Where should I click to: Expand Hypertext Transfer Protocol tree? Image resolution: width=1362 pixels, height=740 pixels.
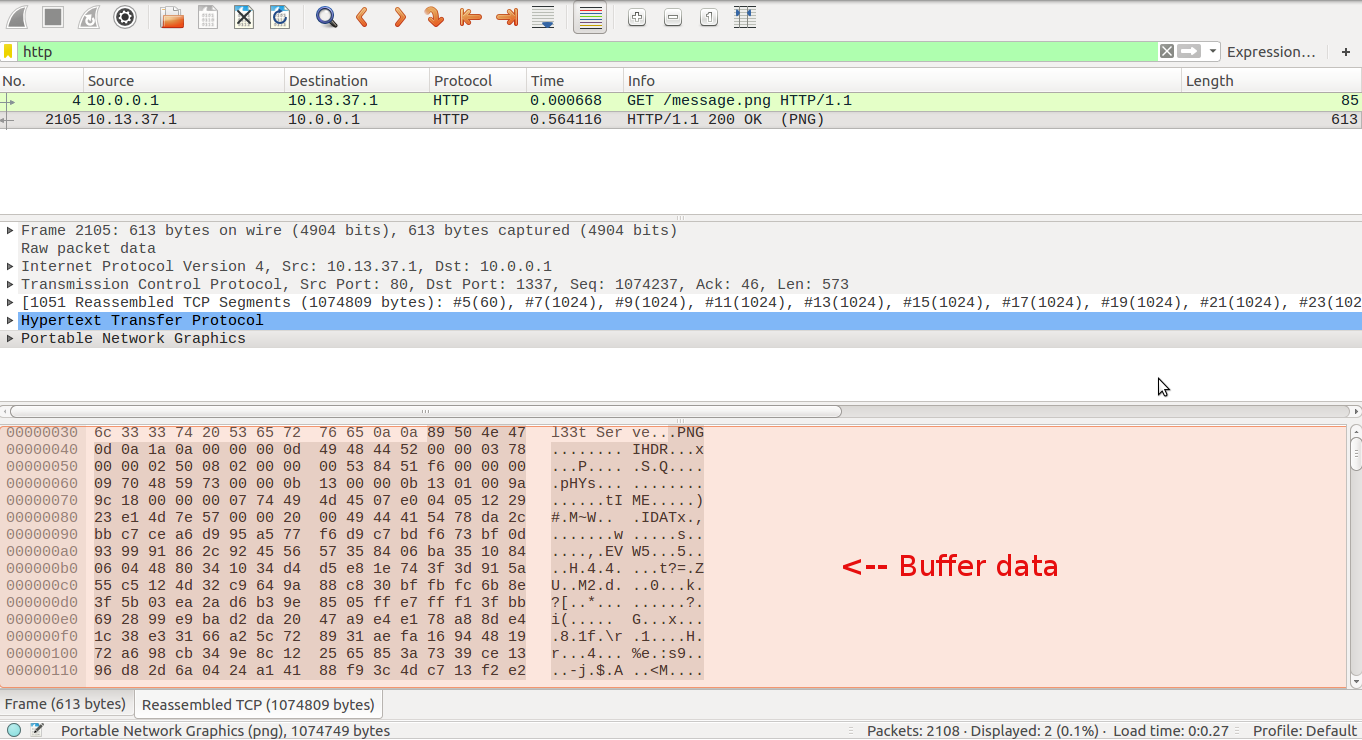pos(10,321)
